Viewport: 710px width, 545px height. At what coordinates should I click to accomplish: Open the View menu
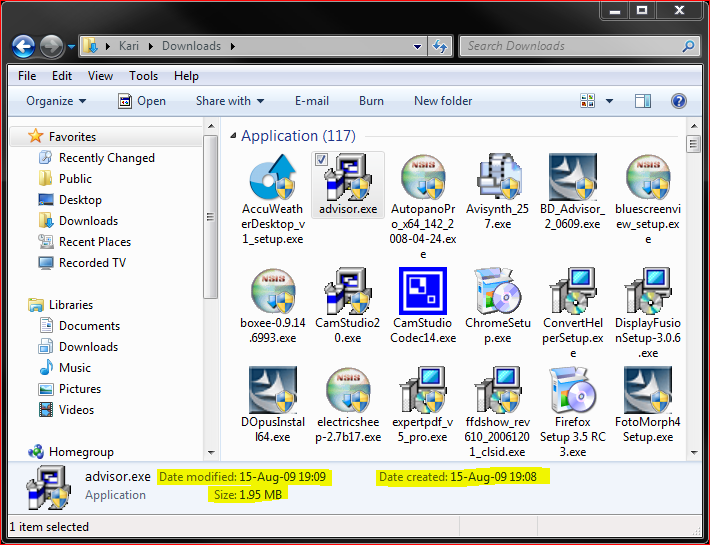coord(100,76)
